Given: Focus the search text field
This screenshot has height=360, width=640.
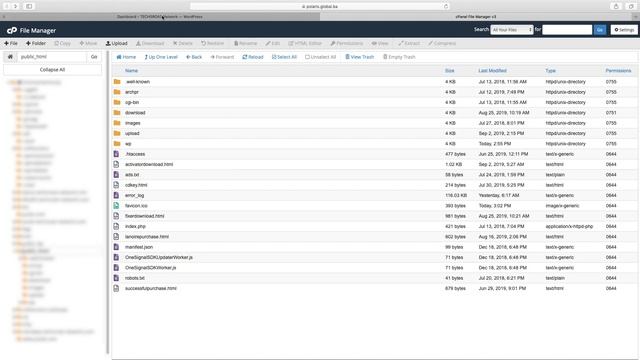Looking at the screenshot, I should click(567, 30).
